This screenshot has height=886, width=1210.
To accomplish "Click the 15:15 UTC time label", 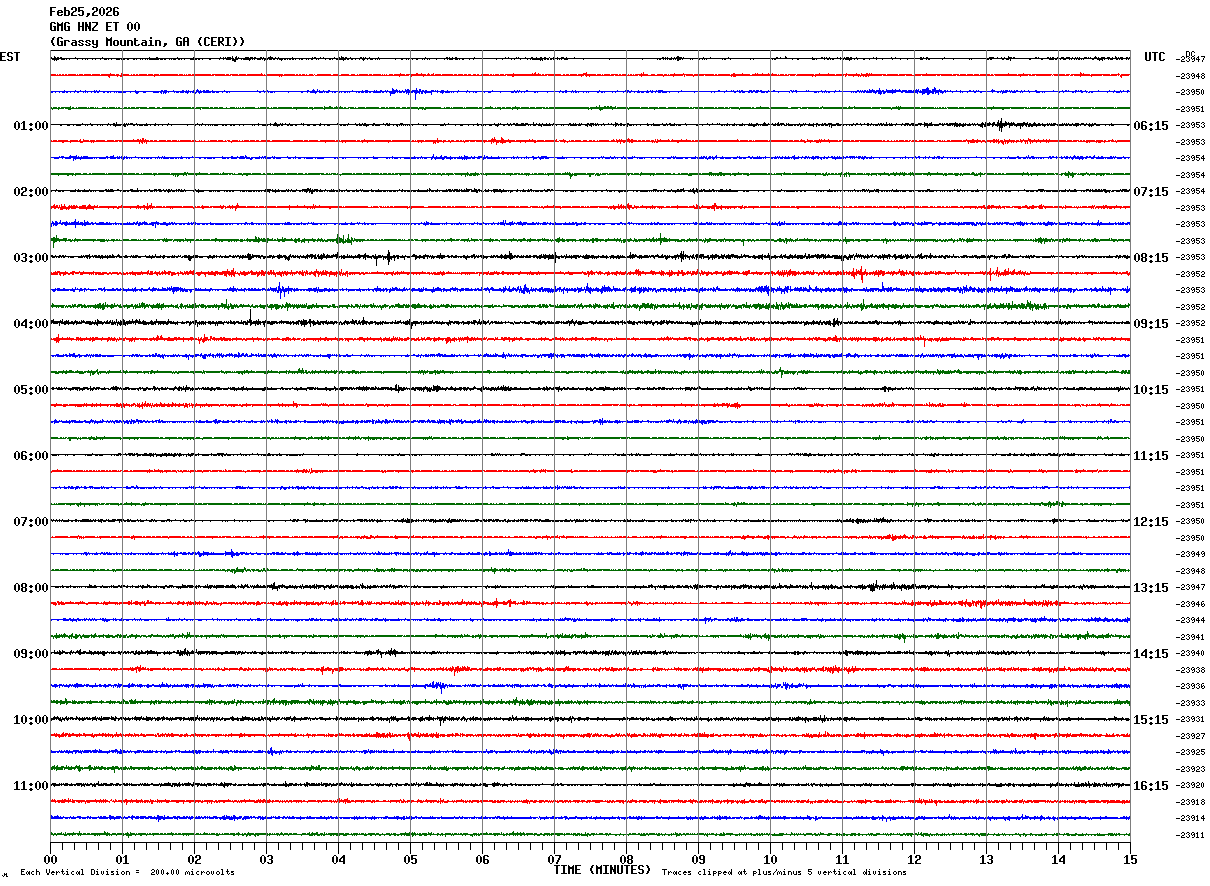I will pyautogui.click(x=1151, y=720).
